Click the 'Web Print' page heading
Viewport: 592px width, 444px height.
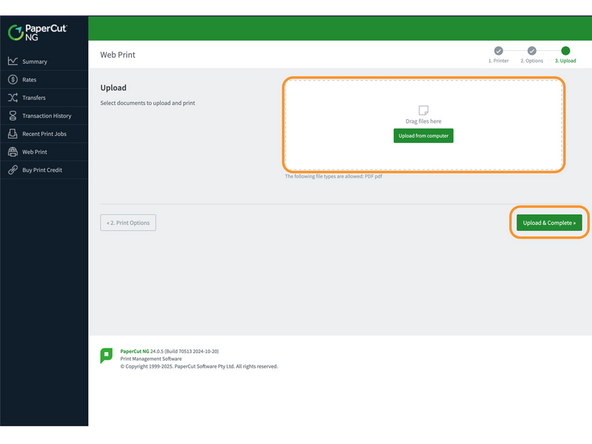pos(117,55)
